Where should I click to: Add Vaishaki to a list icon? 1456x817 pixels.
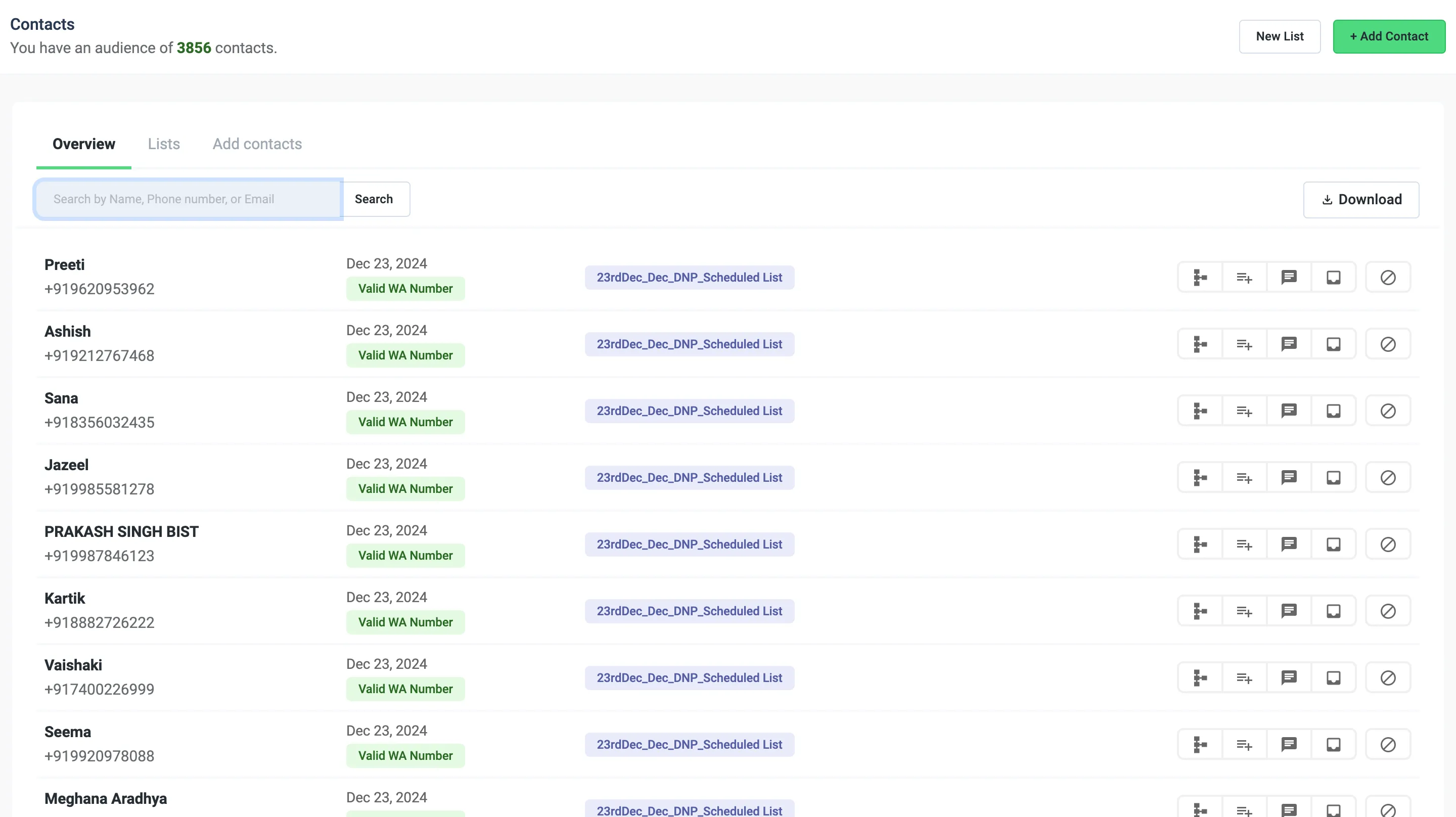[x=1244, y=678]
